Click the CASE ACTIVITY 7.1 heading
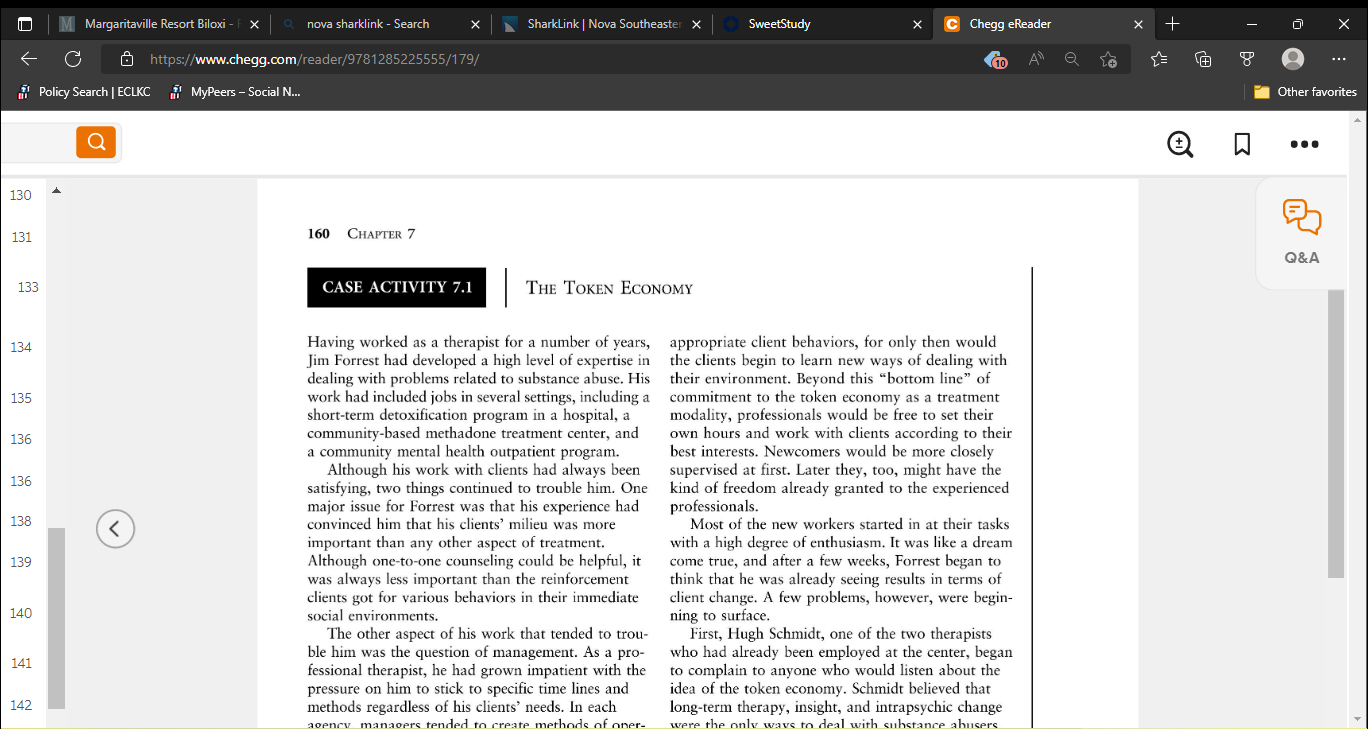 coord(397,287)
